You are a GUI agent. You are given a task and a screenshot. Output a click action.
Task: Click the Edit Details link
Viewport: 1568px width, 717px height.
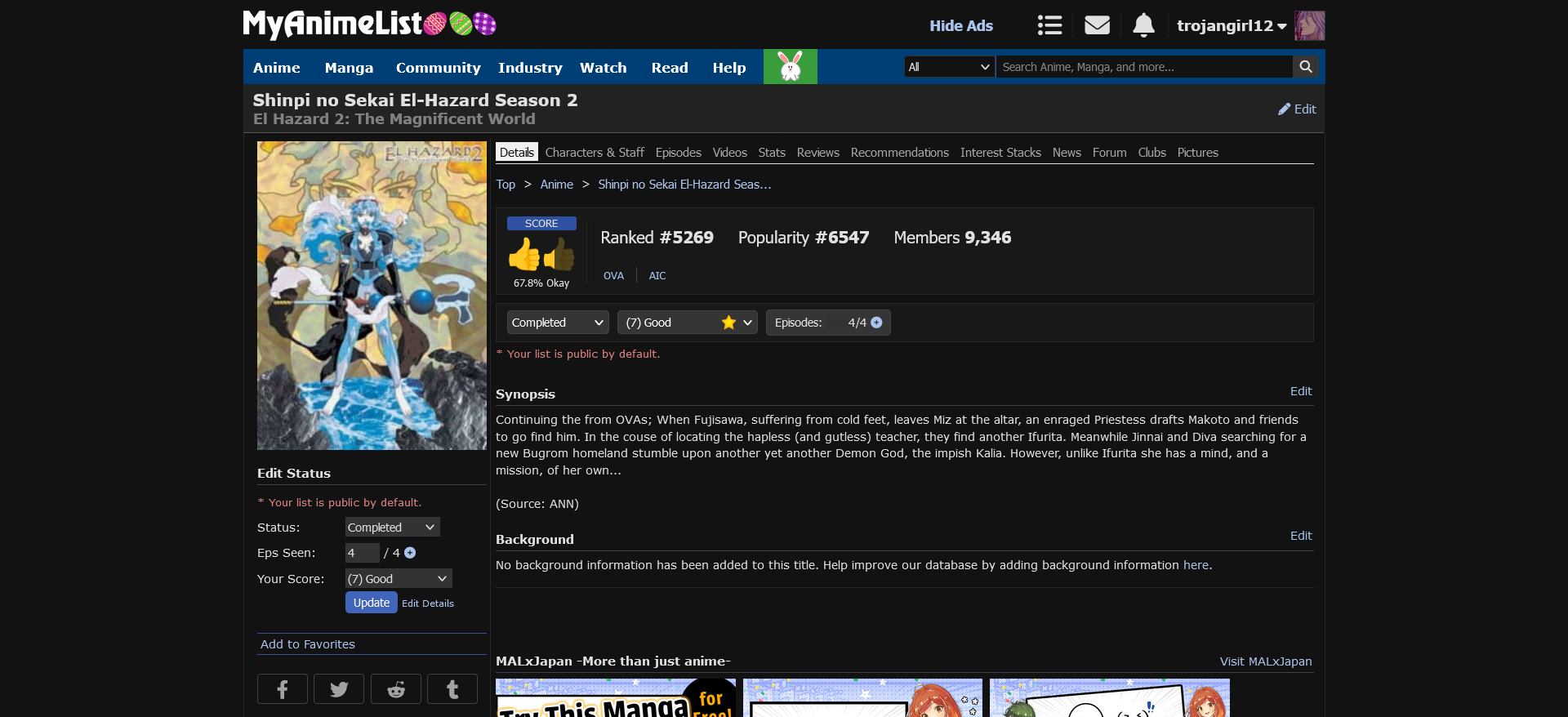[x=428, y=603]
